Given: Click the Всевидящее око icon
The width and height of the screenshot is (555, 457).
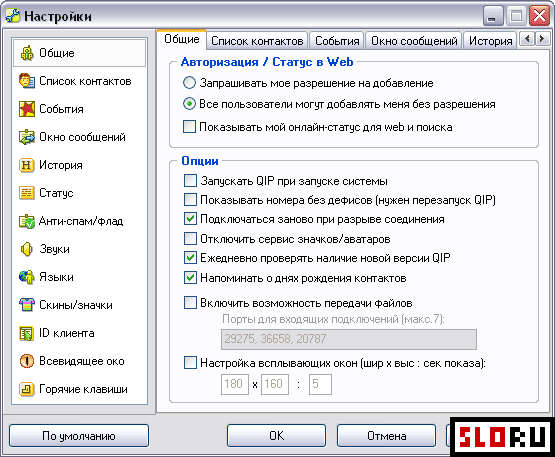Looking at the screenshot, I should pyautogui.click(x=27, y=361).
